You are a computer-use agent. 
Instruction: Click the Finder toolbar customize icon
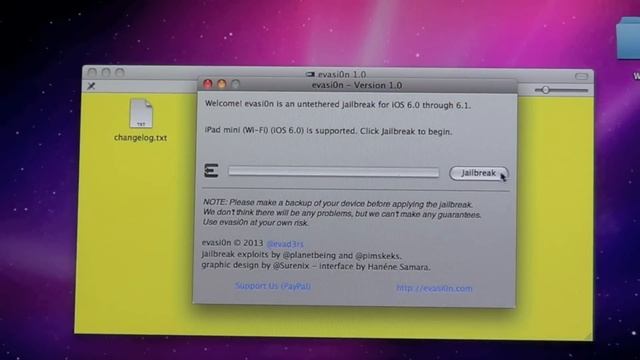coord(91,86)
